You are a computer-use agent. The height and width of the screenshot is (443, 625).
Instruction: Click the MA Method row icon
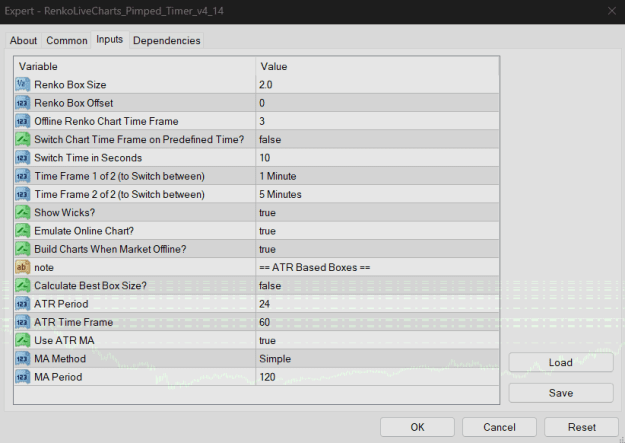(22, 359)
